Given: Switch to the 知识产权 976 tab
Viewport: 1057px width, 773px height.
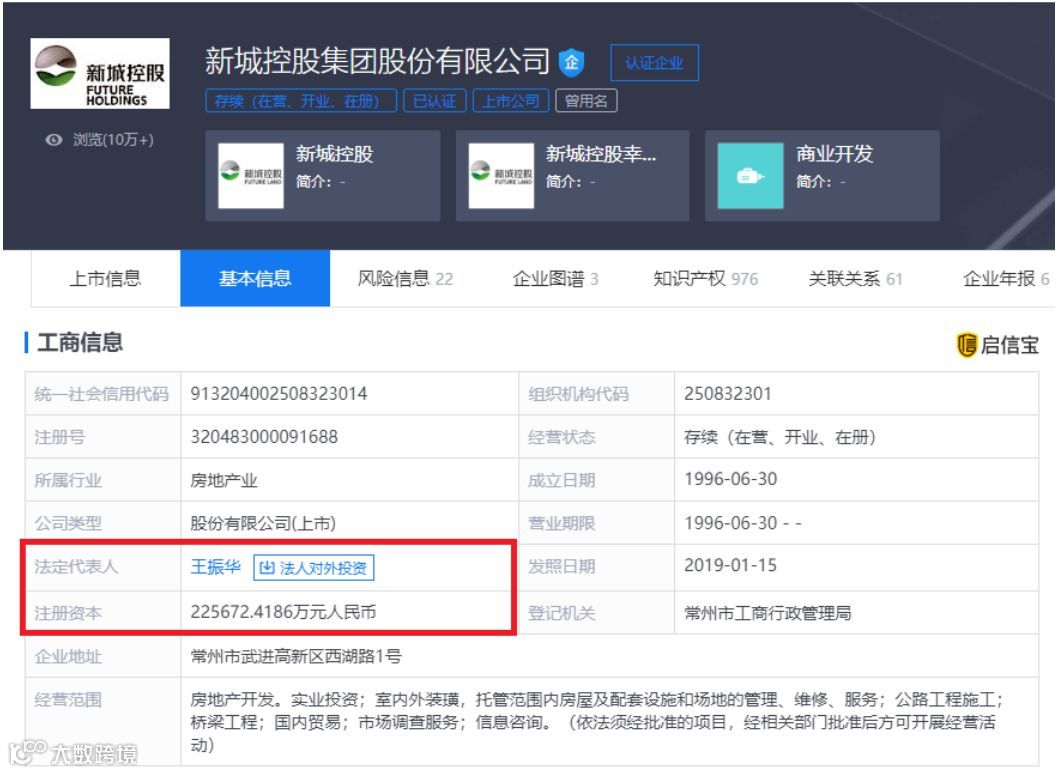Looking at the screenshot, I should pos(705,278).
